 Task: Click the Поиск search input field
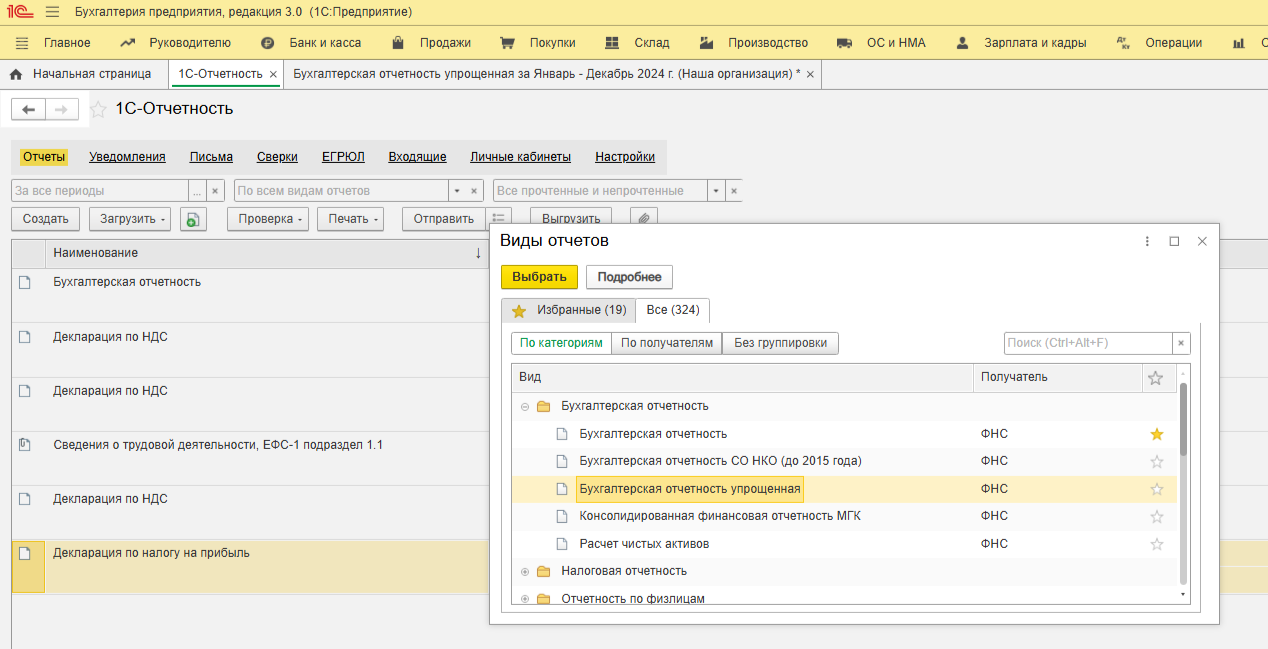click(x=1086, y=343)
